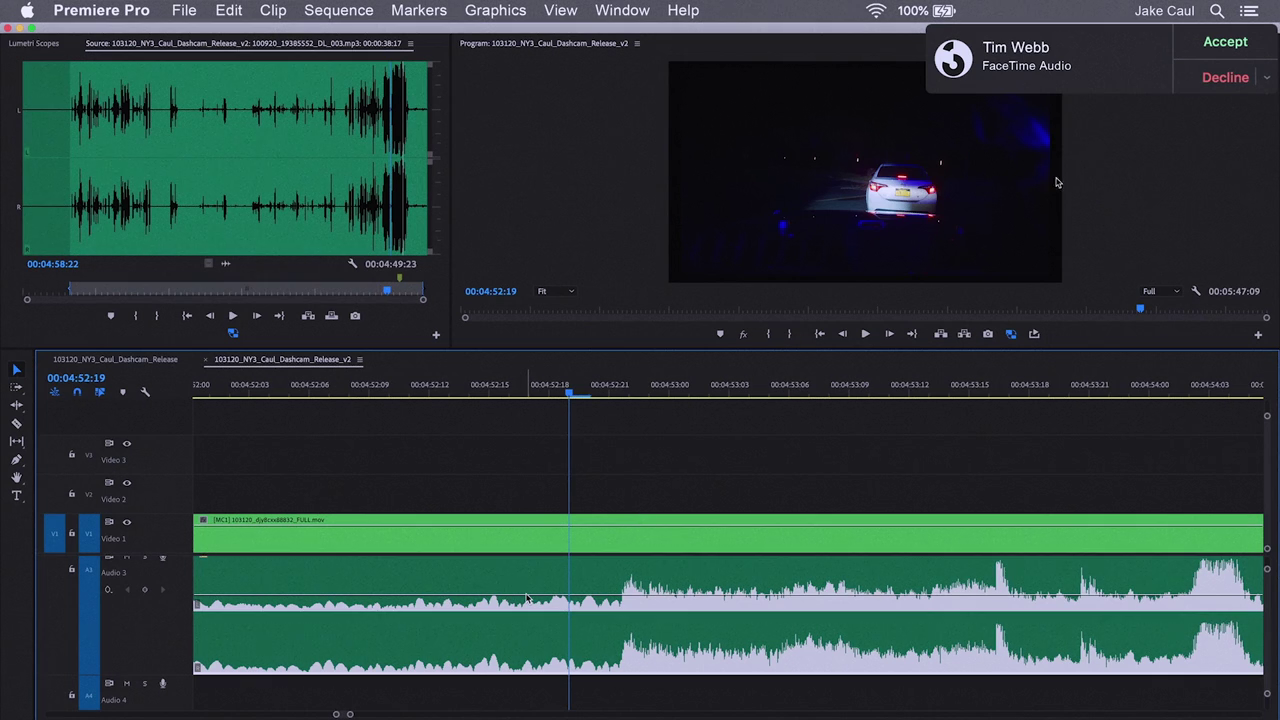Open the Clip menu
Image resolution: width=1280 pixels, height=720 pixels.
273,10
